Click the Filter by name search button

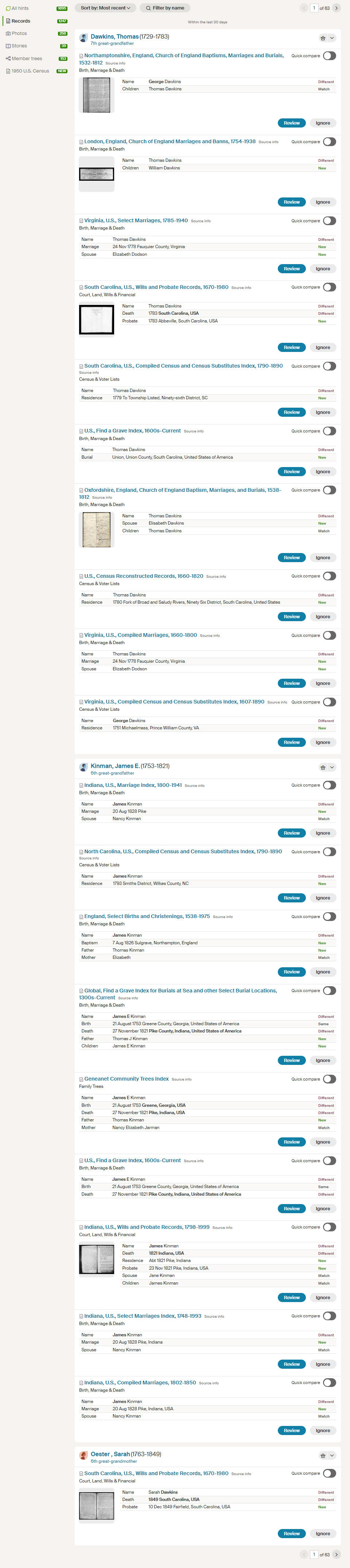[165, 8]
